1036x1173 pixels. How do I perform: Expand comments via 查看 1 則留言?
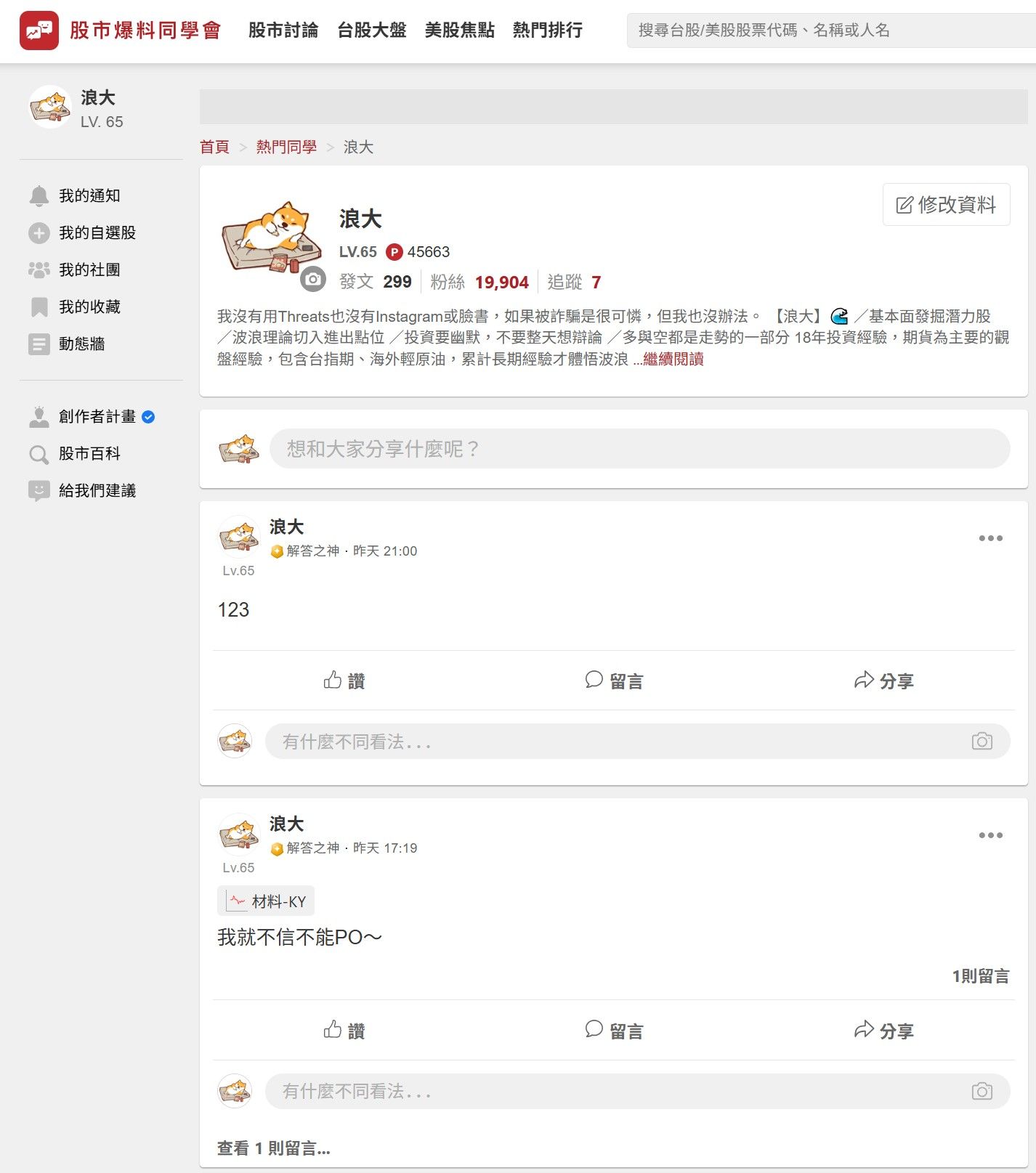[x=274, y=1148]
